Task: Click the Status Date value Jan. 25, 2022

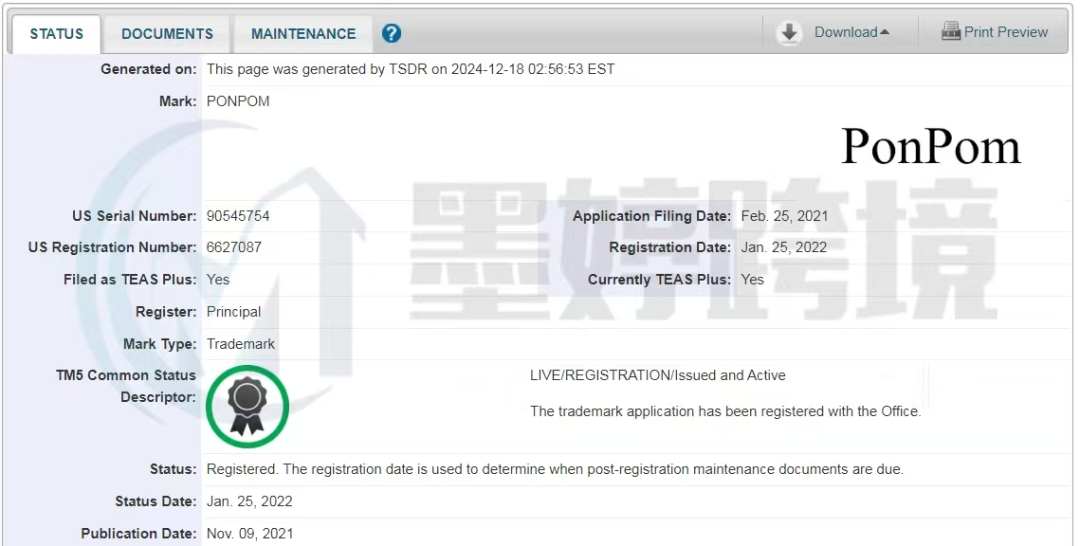Action: pyautogui.click(x=249, y=501)
